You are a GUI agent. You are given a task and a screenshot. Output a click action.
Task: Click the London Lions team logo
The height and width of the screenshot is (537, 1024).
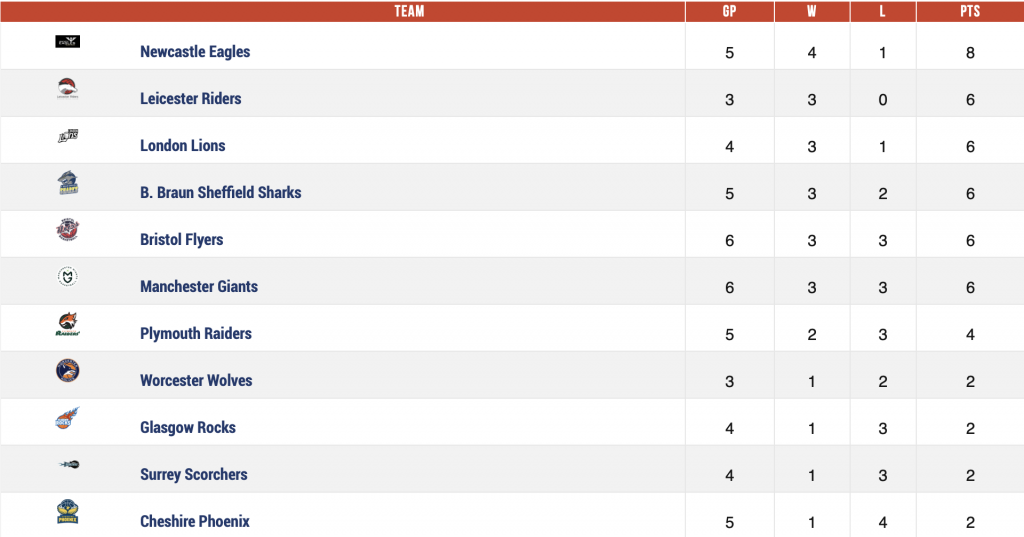coord(68,136)
